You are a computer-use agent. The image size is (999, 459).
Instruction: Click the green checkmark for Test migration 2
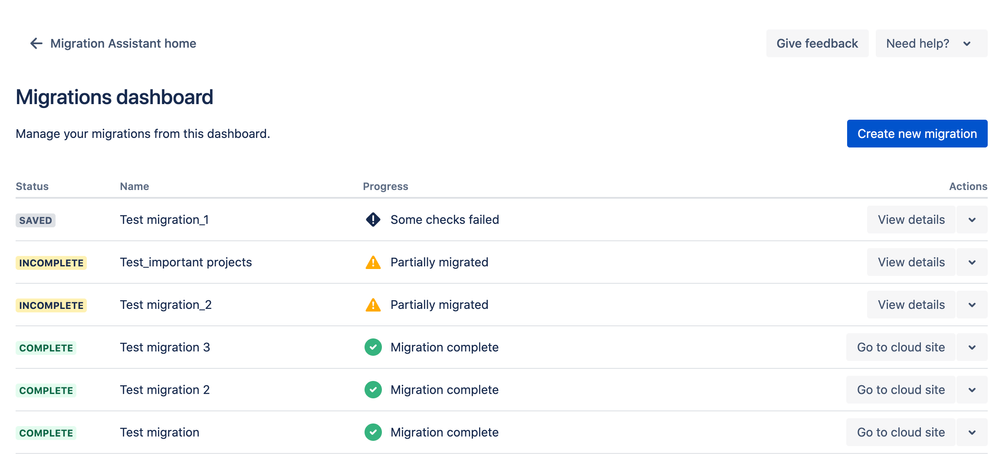pos(373,390)
